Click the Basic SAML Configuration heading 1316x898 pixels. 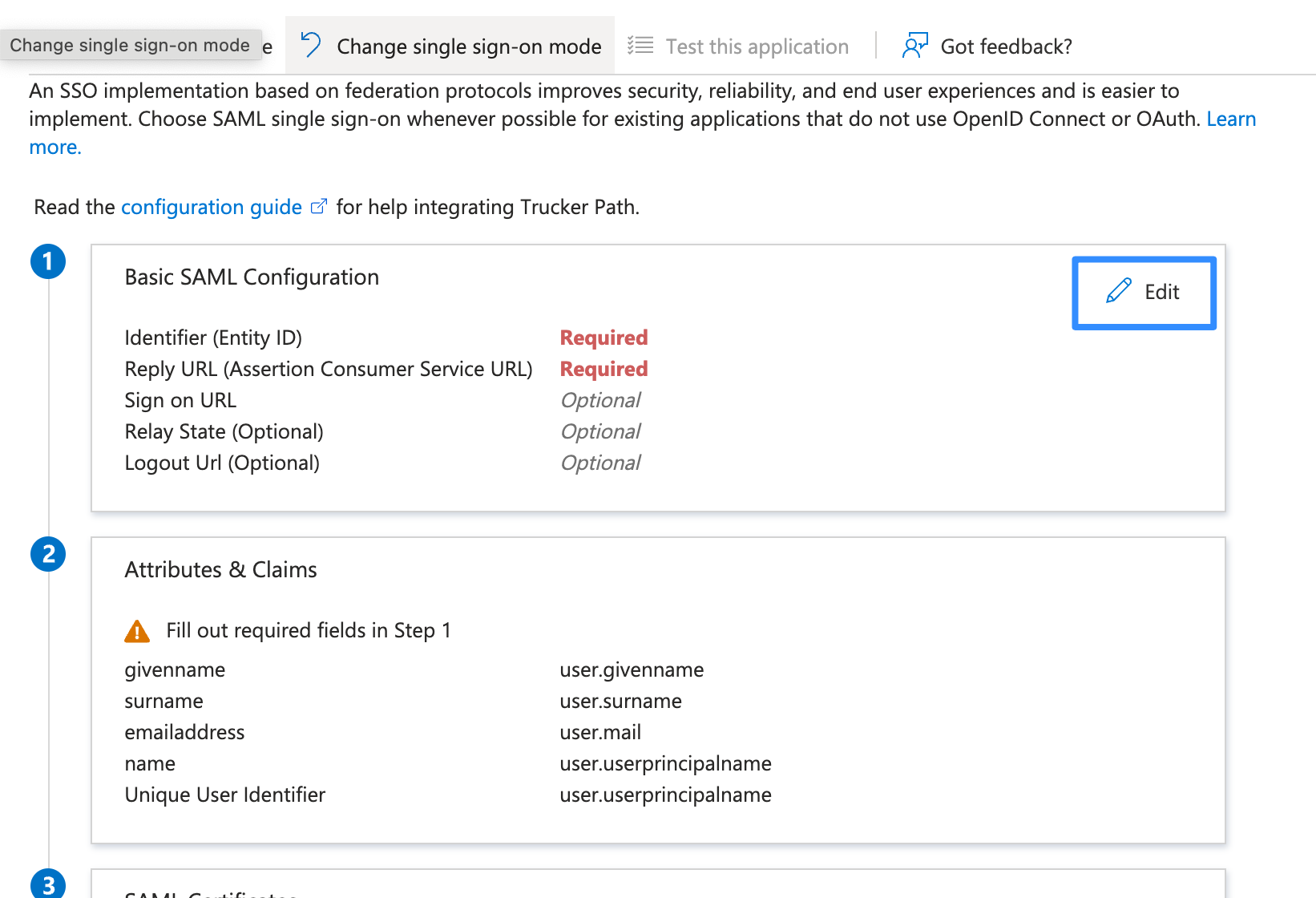coord(252,277)
